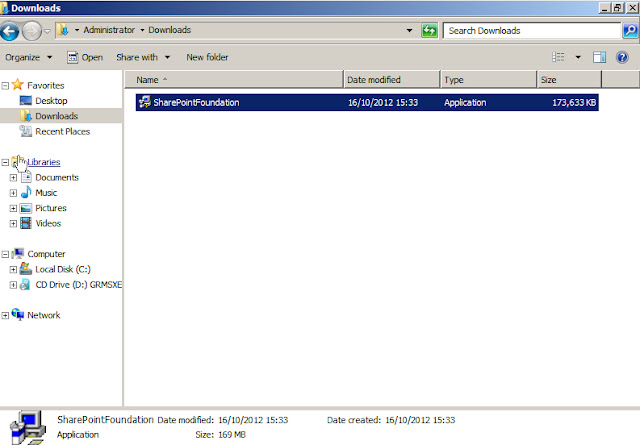640x445 pixels.
Task: Open the address bar history dropdown
Action: click(x=409, y=30)
